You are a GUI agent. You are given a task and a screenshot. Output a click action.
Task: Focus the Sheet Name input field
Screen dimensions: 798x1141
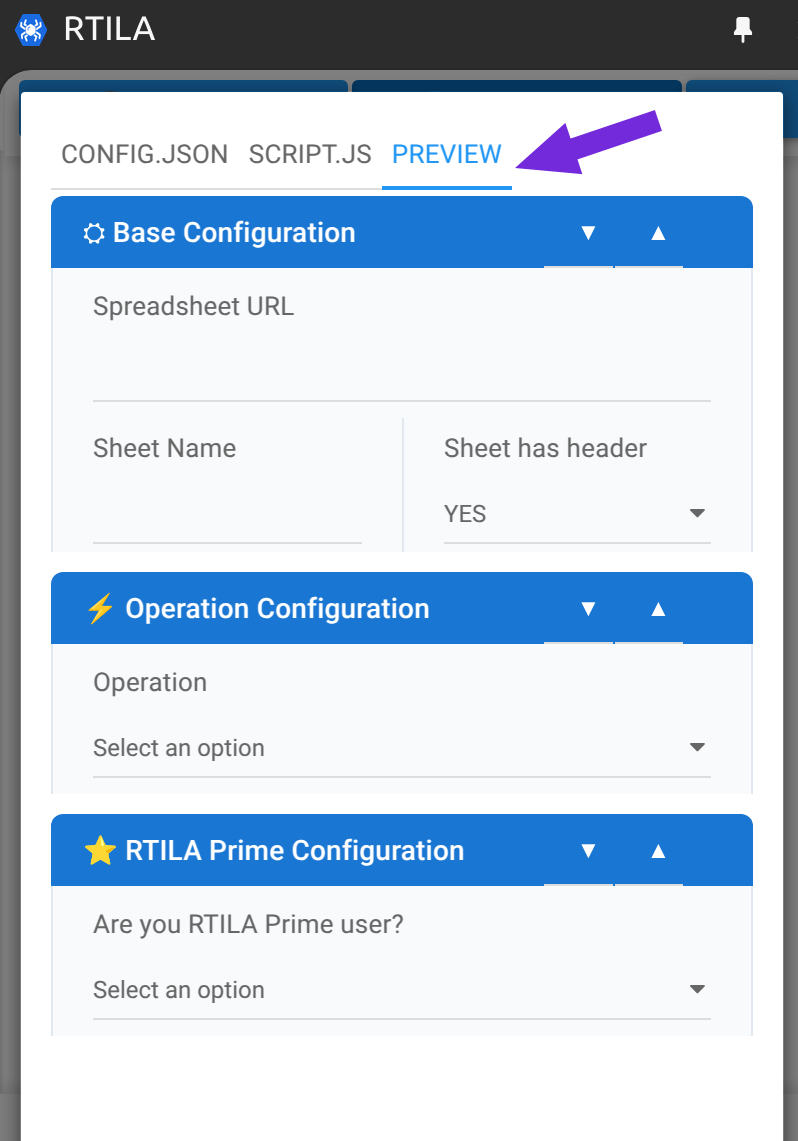tap(227, 514)
